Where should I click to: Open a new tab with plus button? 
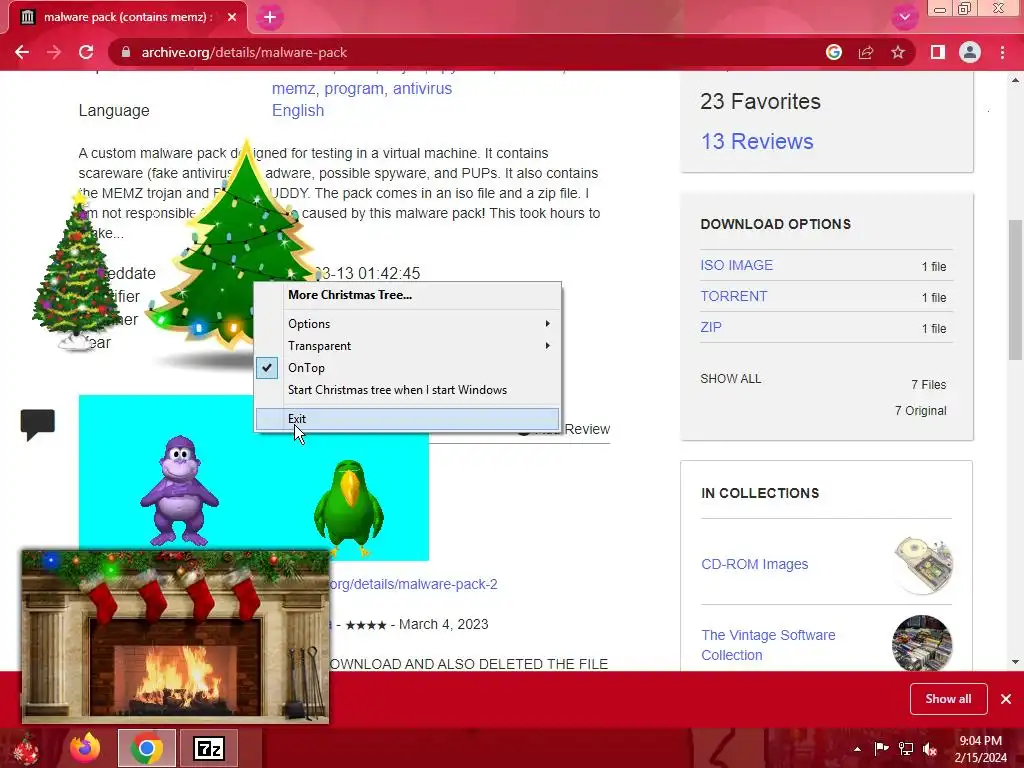(270, 17)
